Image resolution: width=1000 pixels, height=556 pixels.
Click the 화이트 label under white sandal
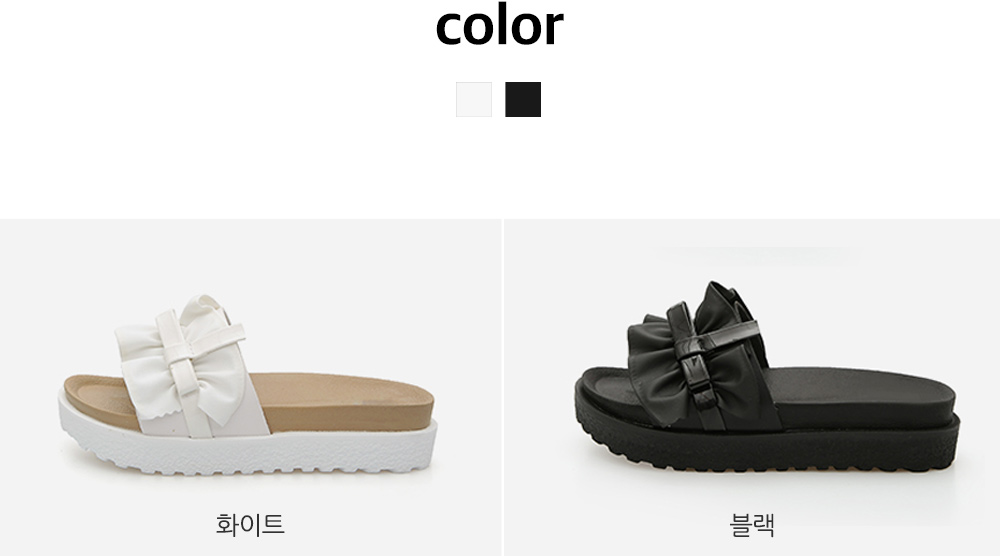pyautogui.click(x=250, y=525)
